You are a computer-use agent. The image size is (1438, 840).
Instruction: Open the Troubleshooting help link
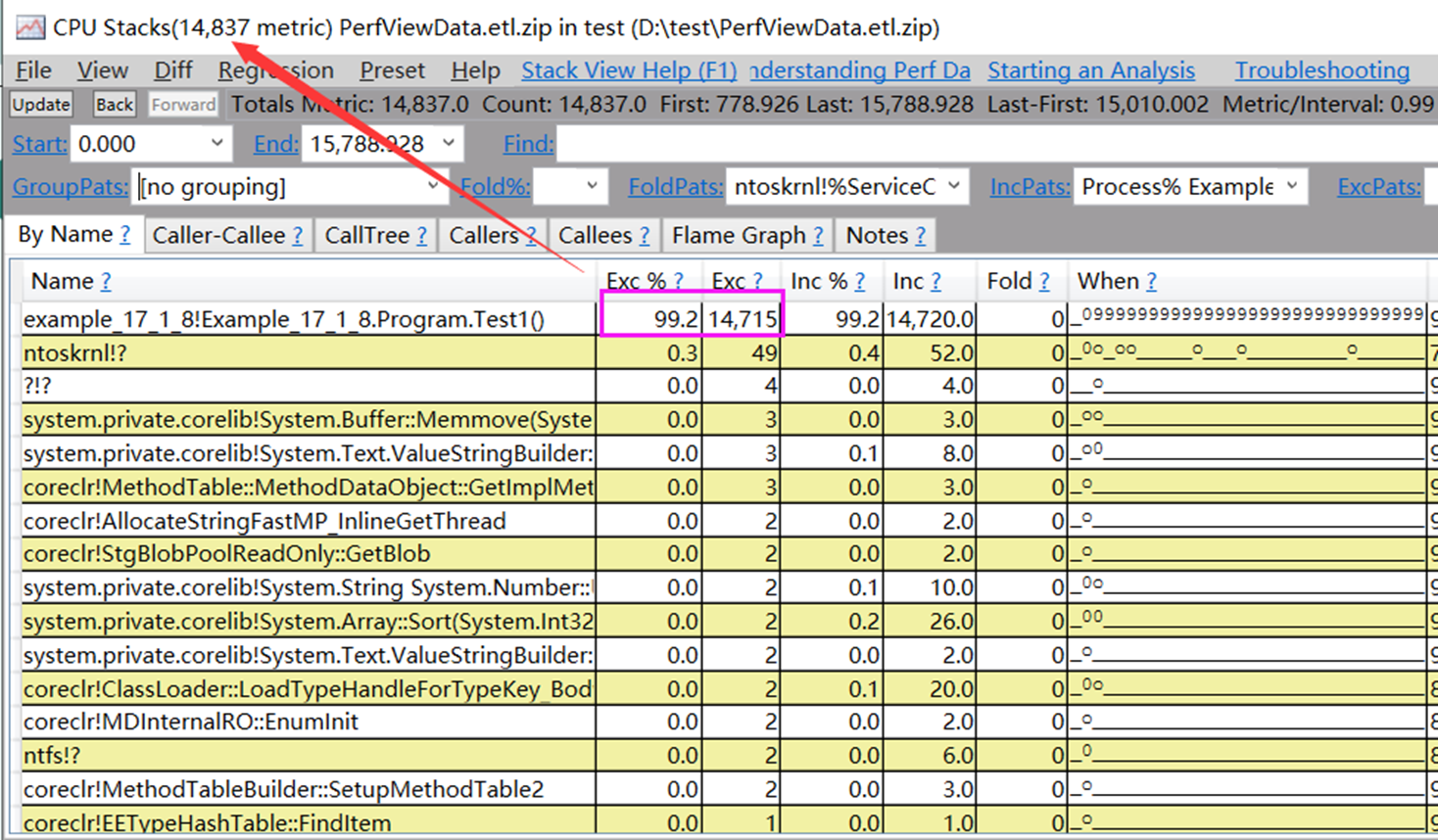click(x=1321, y=70)
